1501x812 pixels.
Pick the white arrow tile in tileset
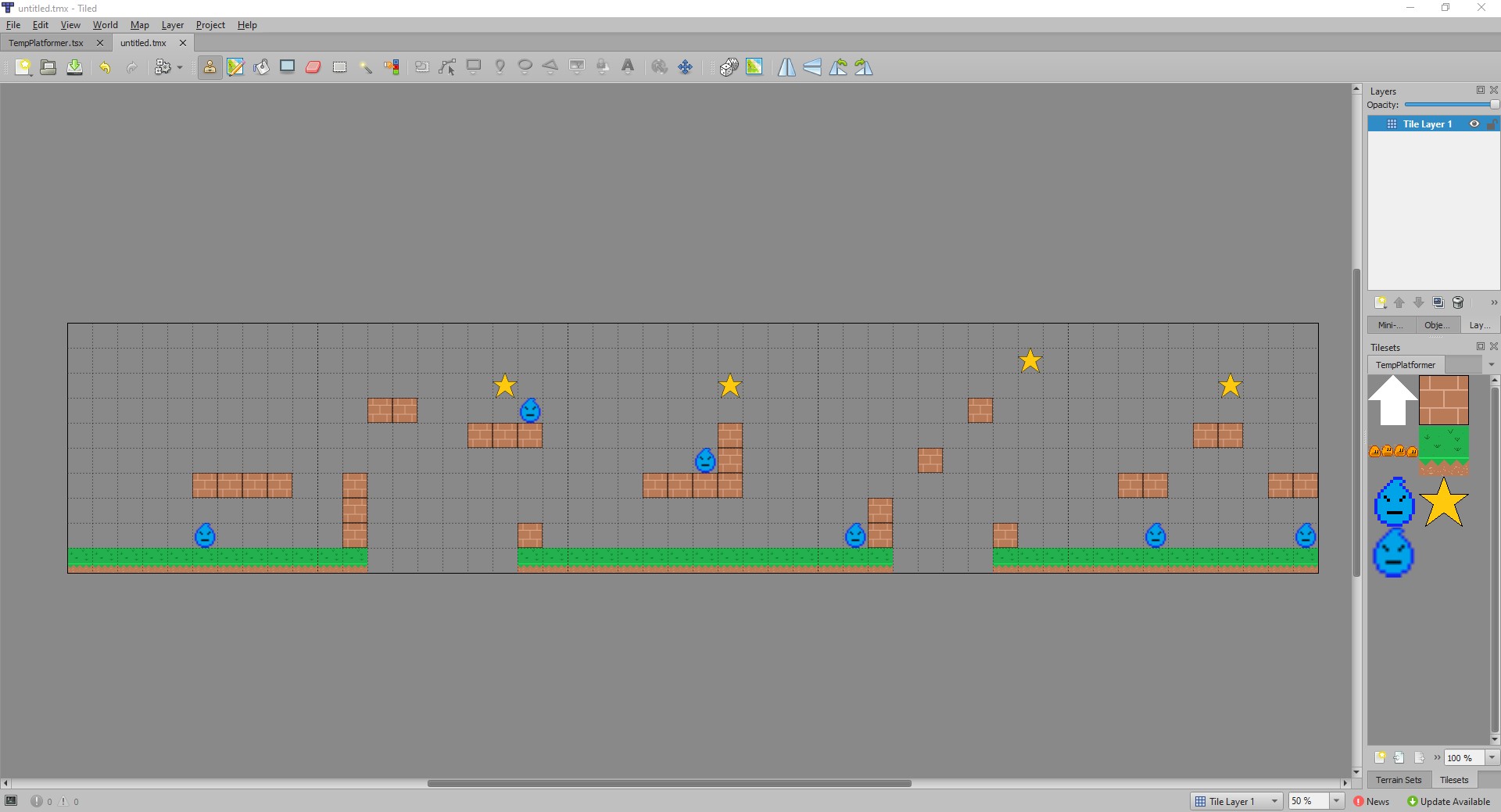point(1393,400)
